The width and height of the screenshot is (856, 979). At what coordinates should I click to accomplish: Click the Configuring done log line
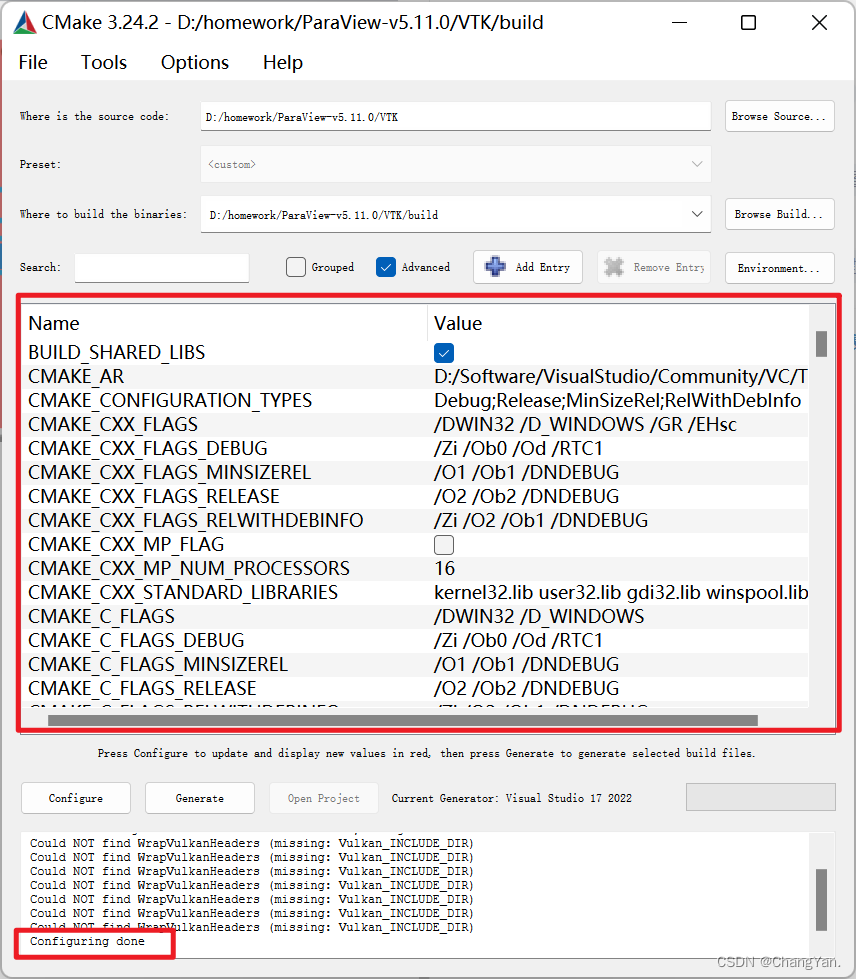pyautogui.click(x=87, y=942)
